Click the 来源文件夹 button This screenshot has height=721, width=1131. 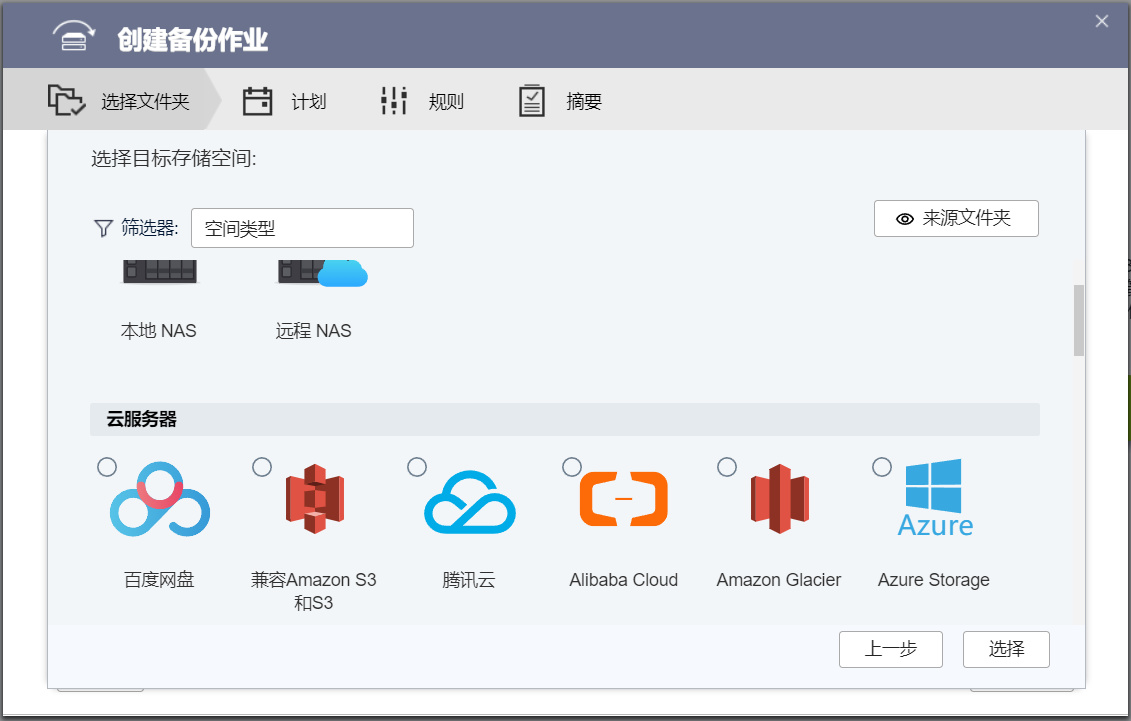(956, 218)
